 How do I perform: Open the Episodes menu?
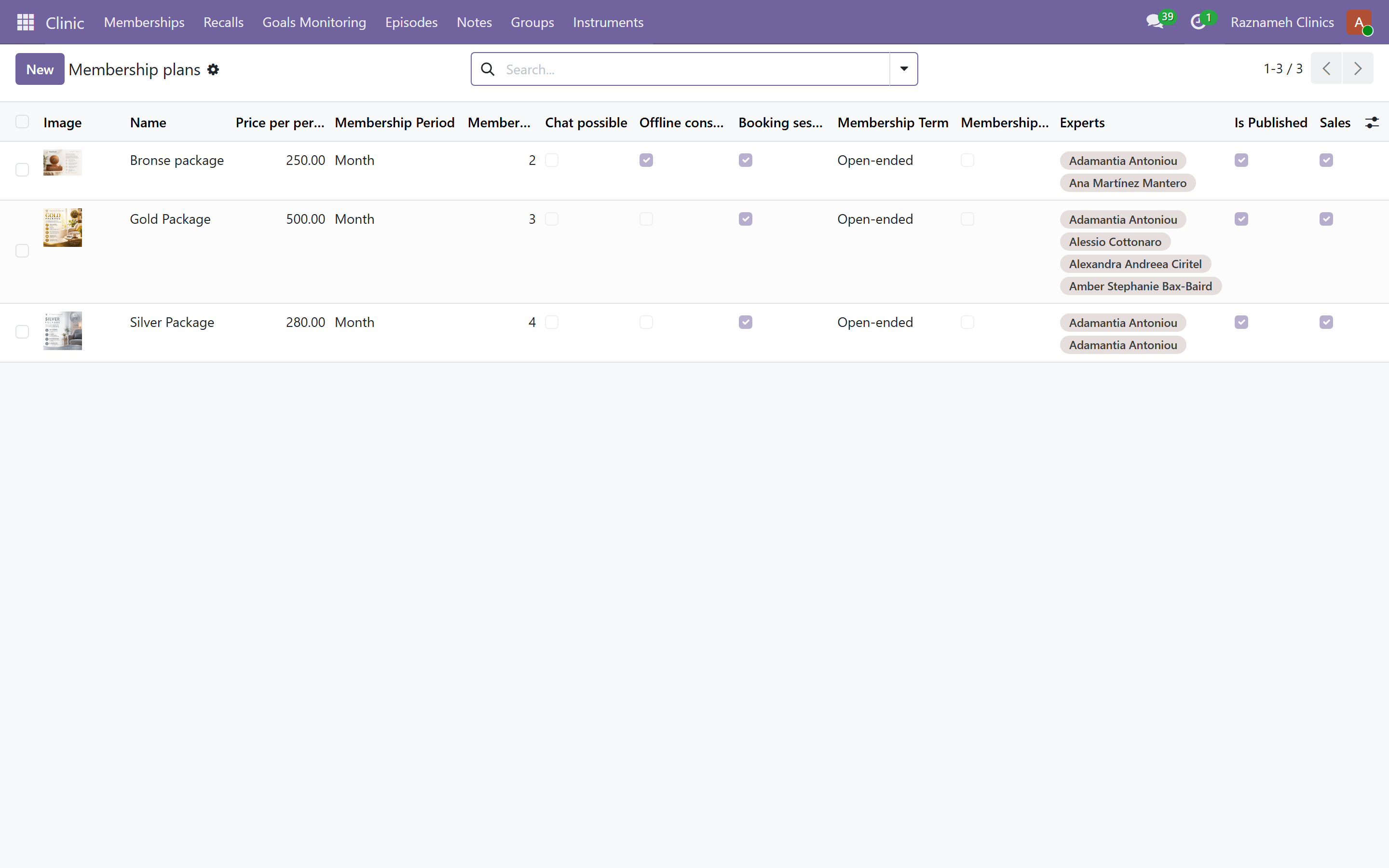click(x=411, y=22)
